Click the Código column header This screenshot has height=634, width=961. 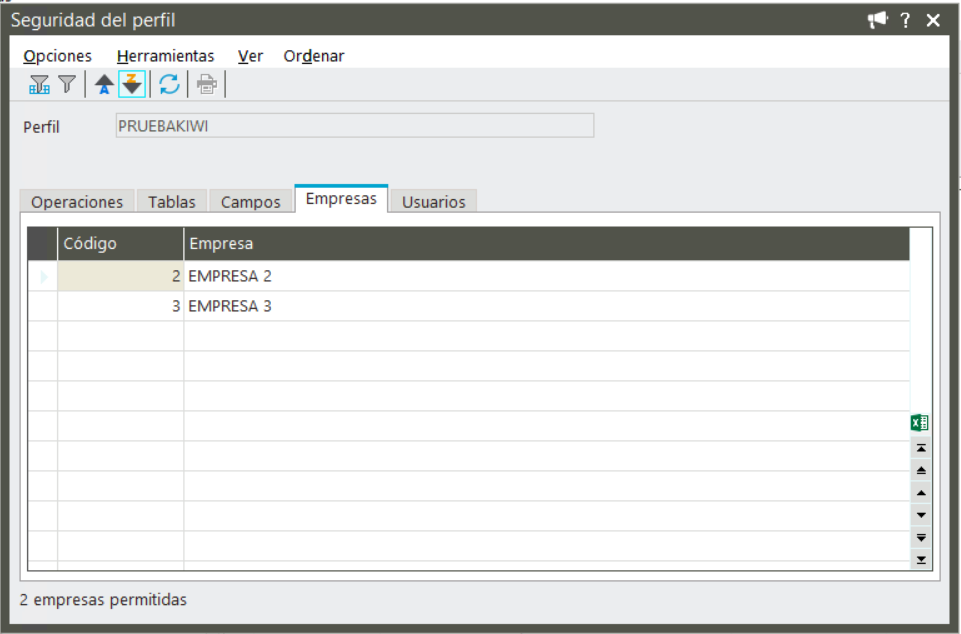[120, 244]
